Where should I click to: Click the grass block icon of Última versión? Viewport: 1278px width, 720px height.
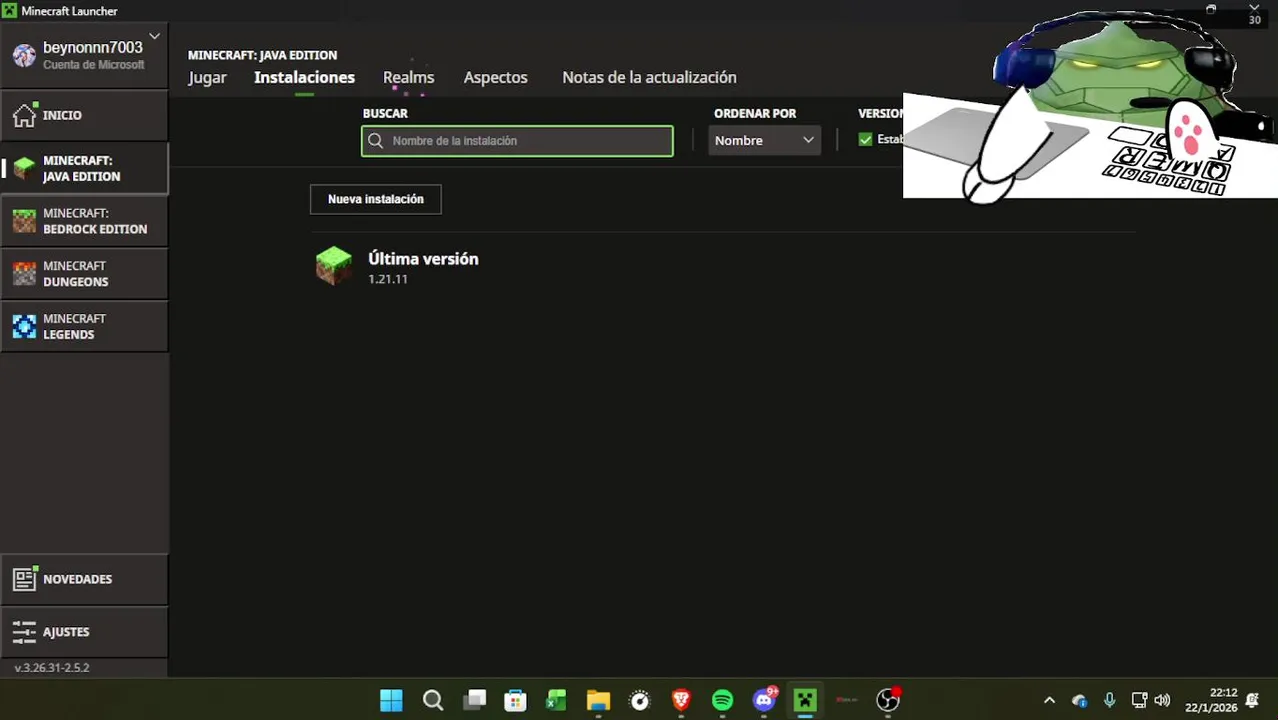333,266
